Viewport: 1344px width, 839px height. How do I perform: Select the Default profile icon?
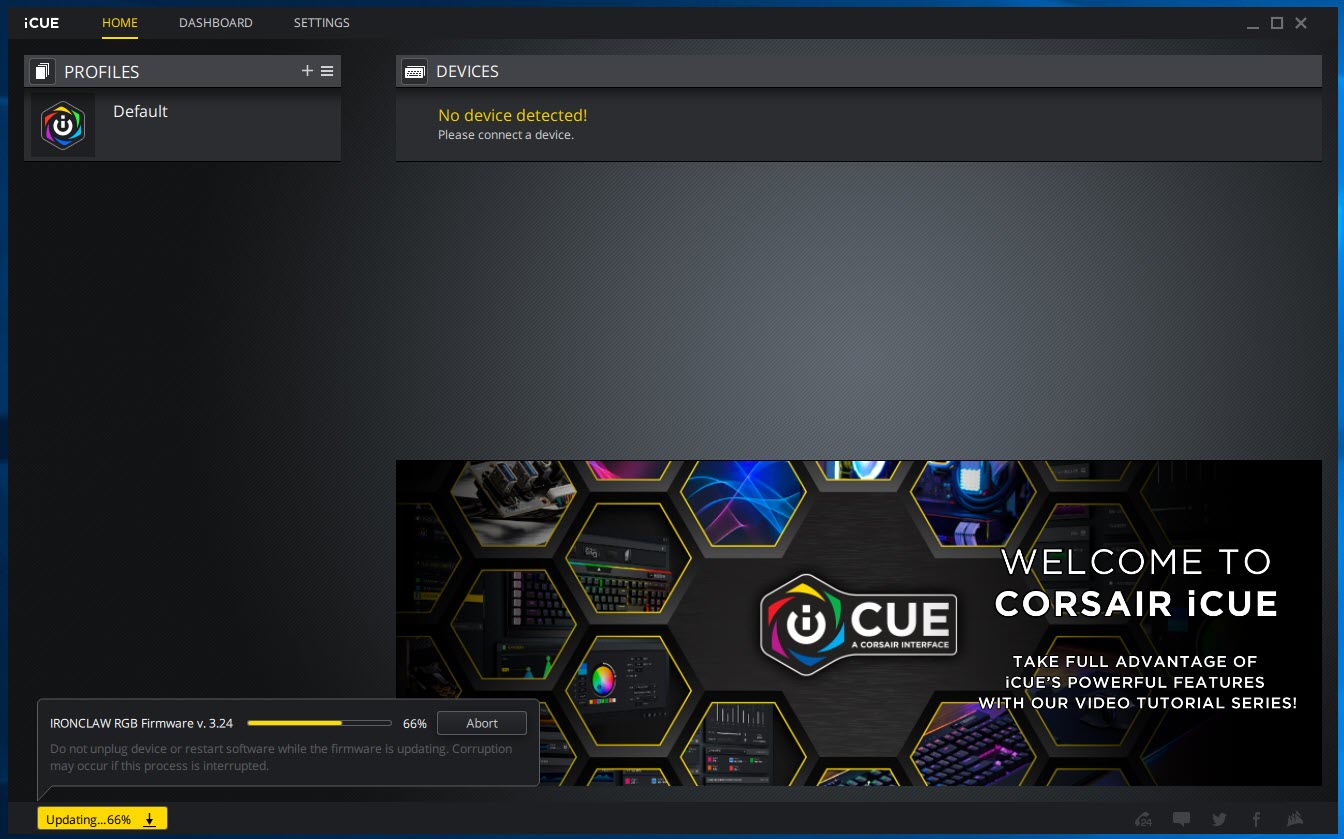(x=63, y=125)
